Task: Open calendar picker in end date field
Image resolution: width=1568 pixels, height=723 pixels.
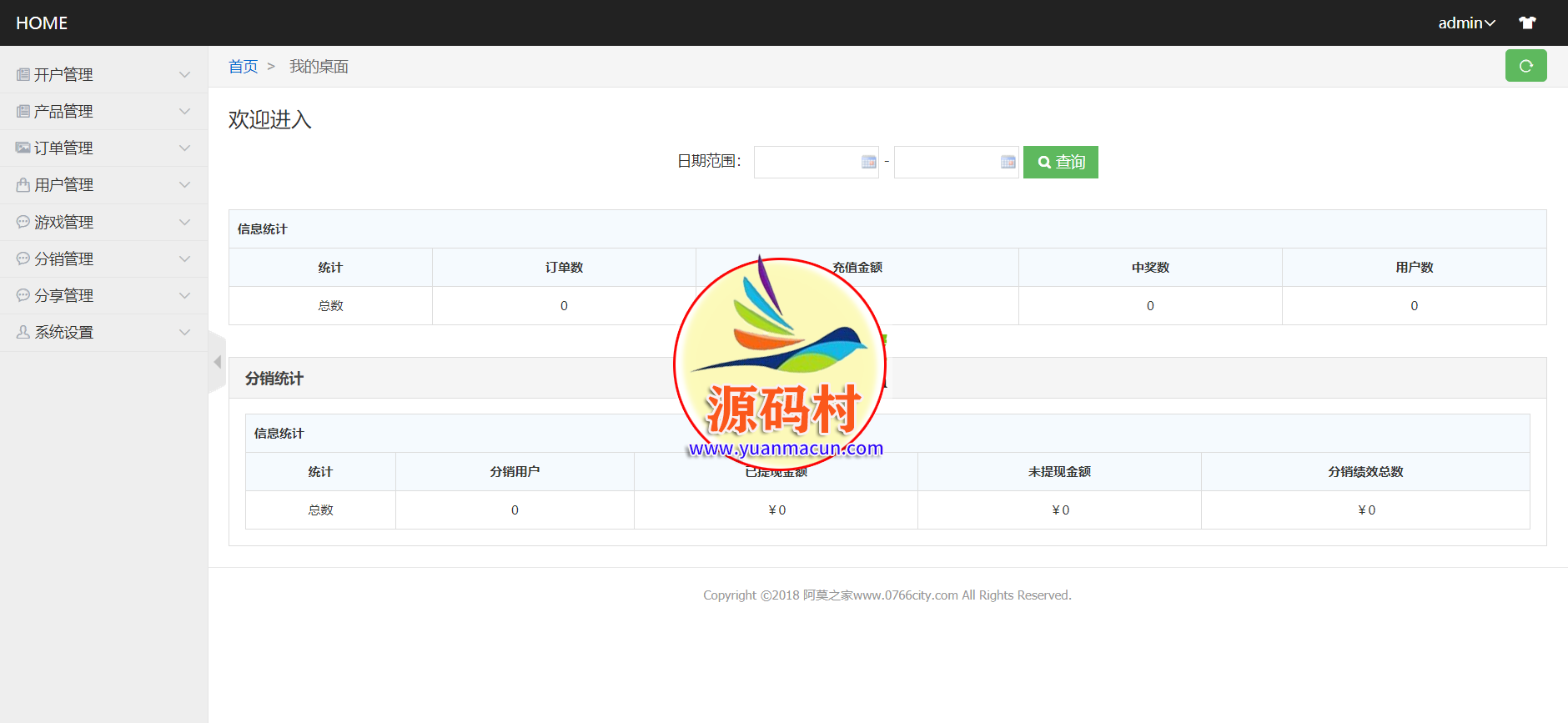Action: pyautogui.click(x=1008, y=162)
